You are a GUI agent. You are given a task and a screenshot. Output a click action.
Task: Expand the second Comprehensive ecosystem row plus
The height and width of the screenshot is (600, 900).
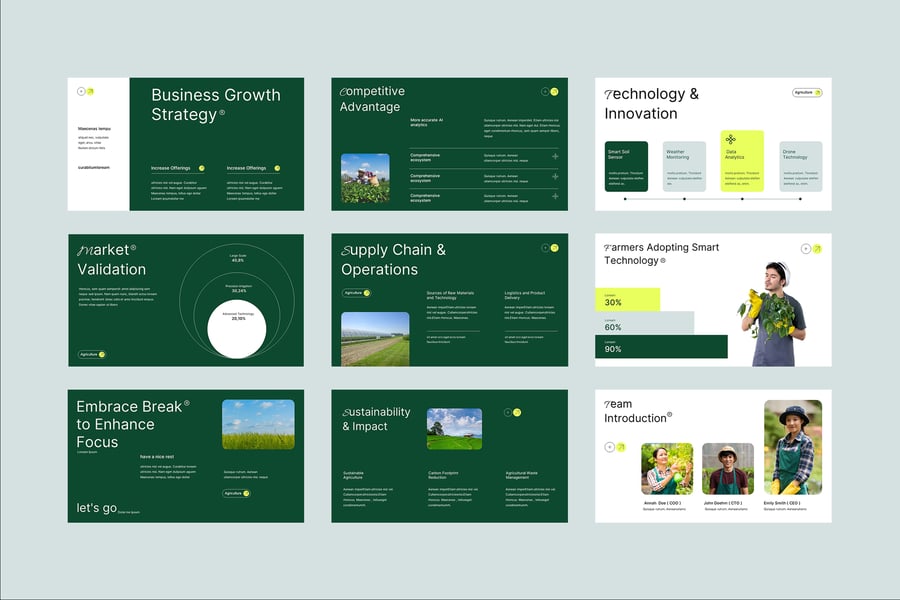(555, 176)
